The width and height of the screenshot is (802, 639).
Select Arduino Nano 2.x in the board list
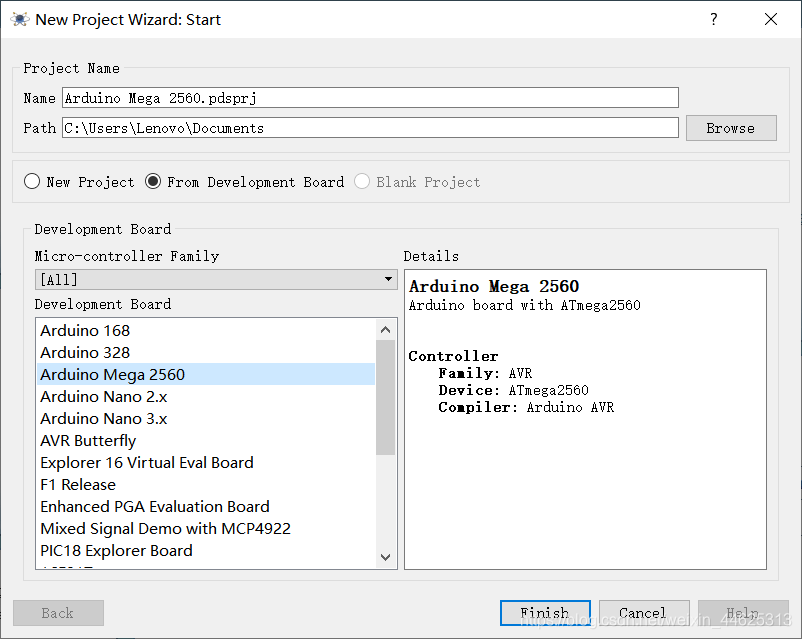click(206, 396)
